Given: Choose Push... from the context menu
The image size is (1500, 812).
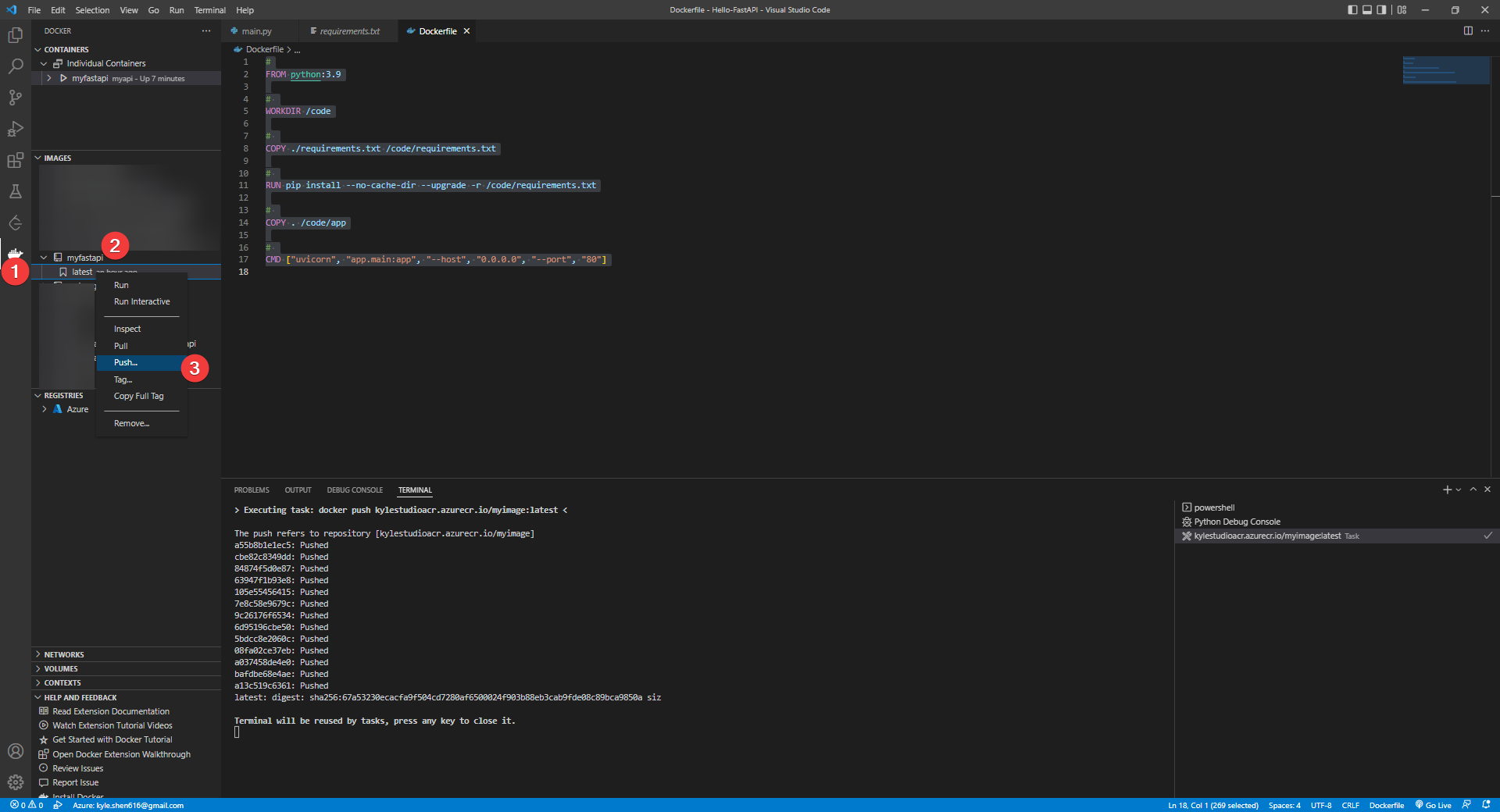Looking at the screenshot, I should pyautogui.click(x=141, y=362).
